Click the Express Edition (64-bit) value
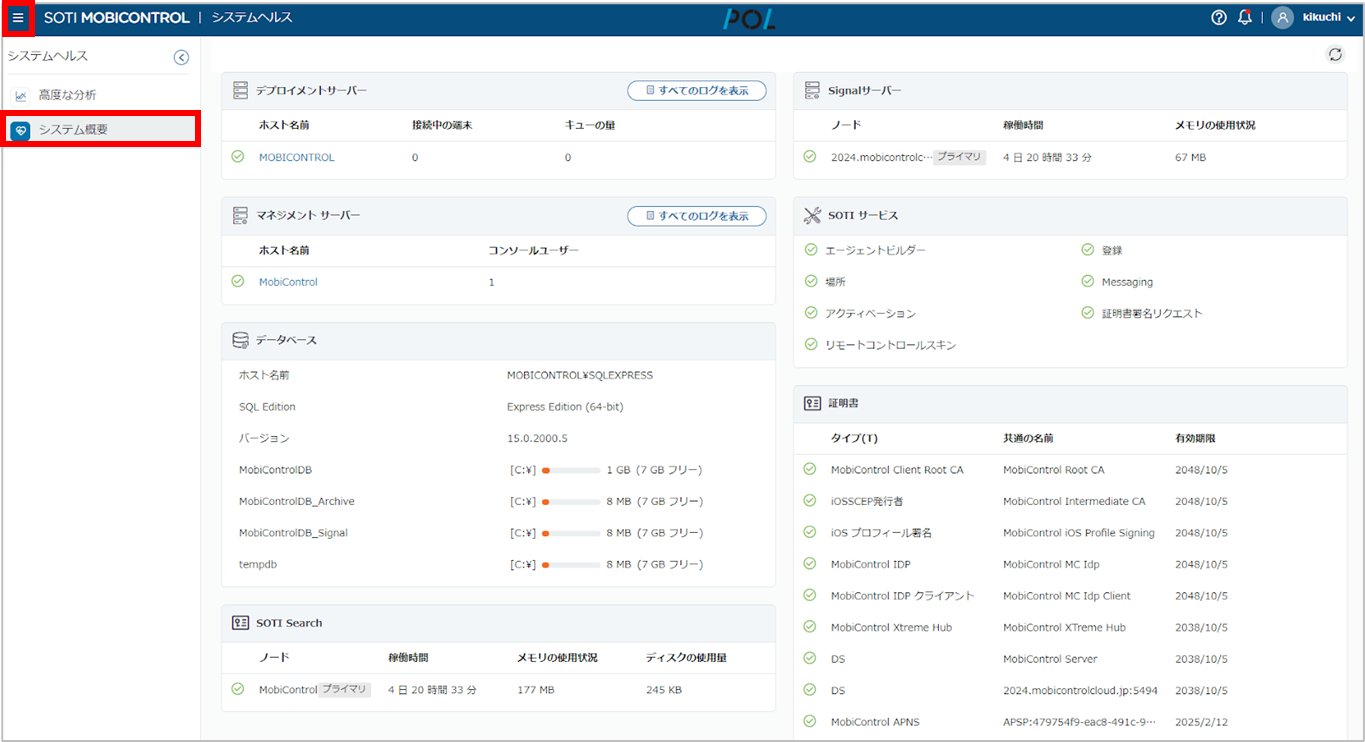 [565, 407]
